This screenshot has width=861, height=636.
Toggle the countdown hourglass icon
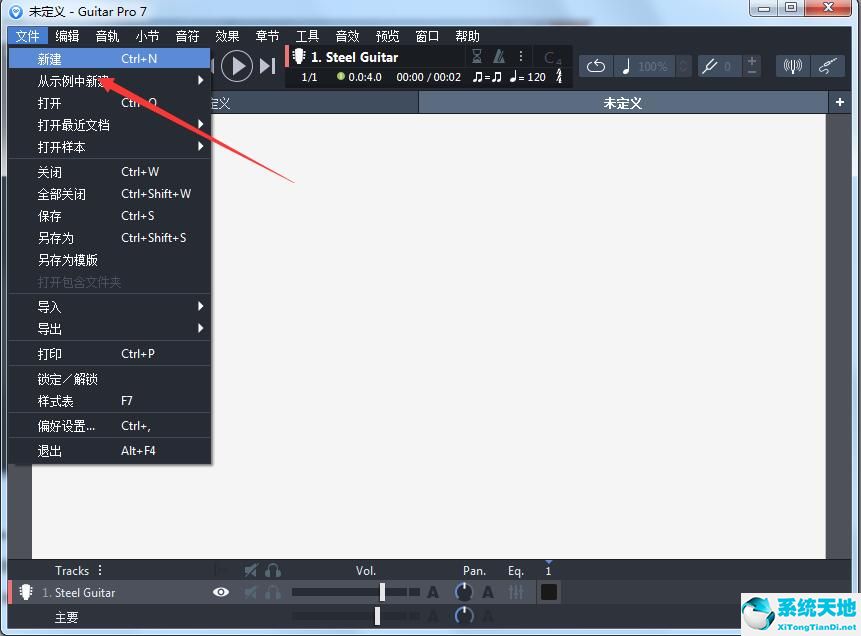(477, 56)
